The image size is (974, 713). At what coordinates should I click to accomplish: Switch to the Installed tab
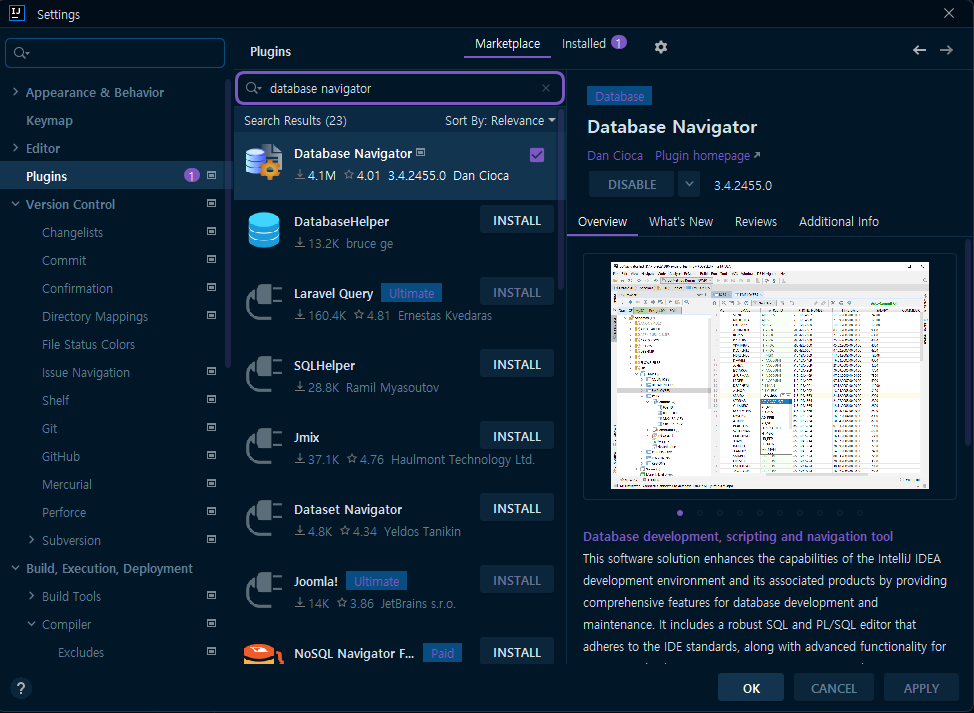coord(583,43)
